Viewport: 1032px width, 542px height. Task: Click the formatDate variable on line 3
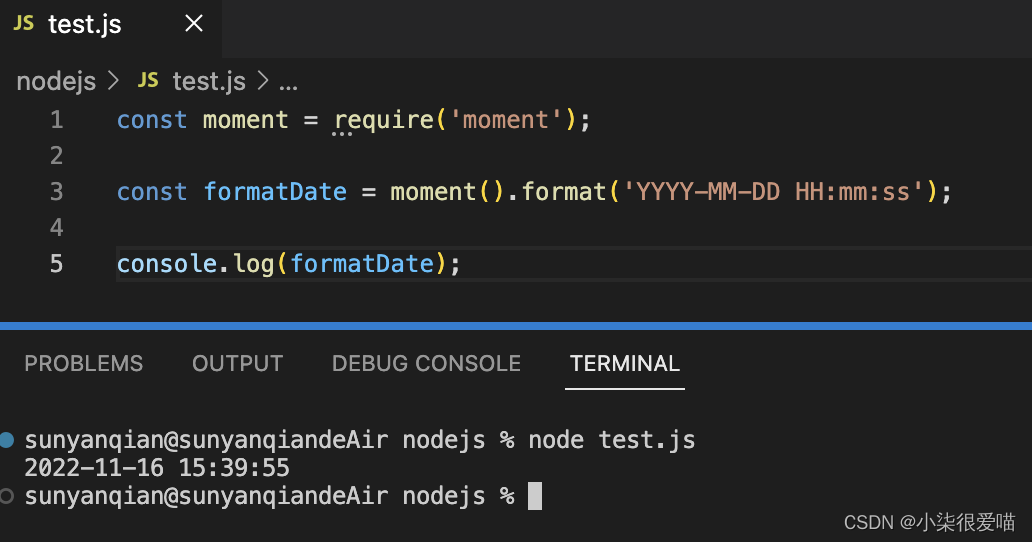[275, 191]
